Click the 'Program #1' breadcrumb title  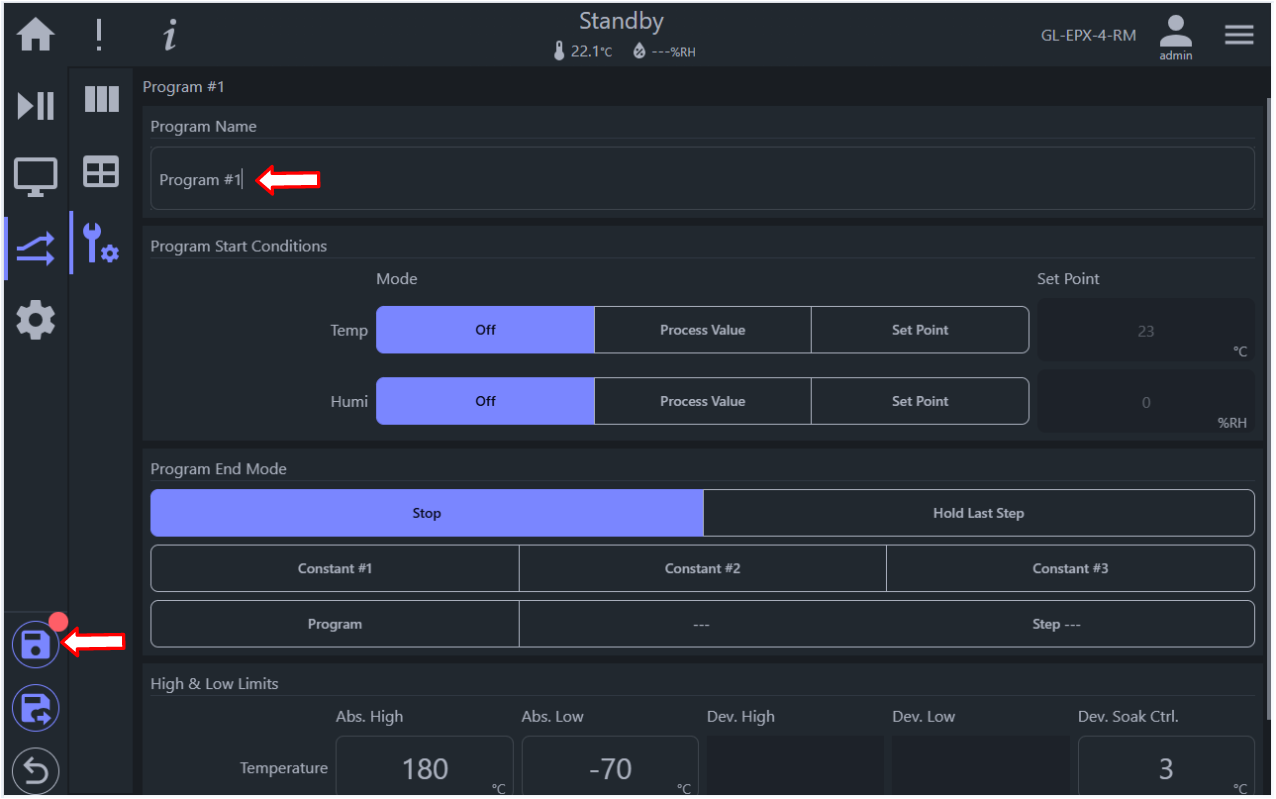[184, 87]
